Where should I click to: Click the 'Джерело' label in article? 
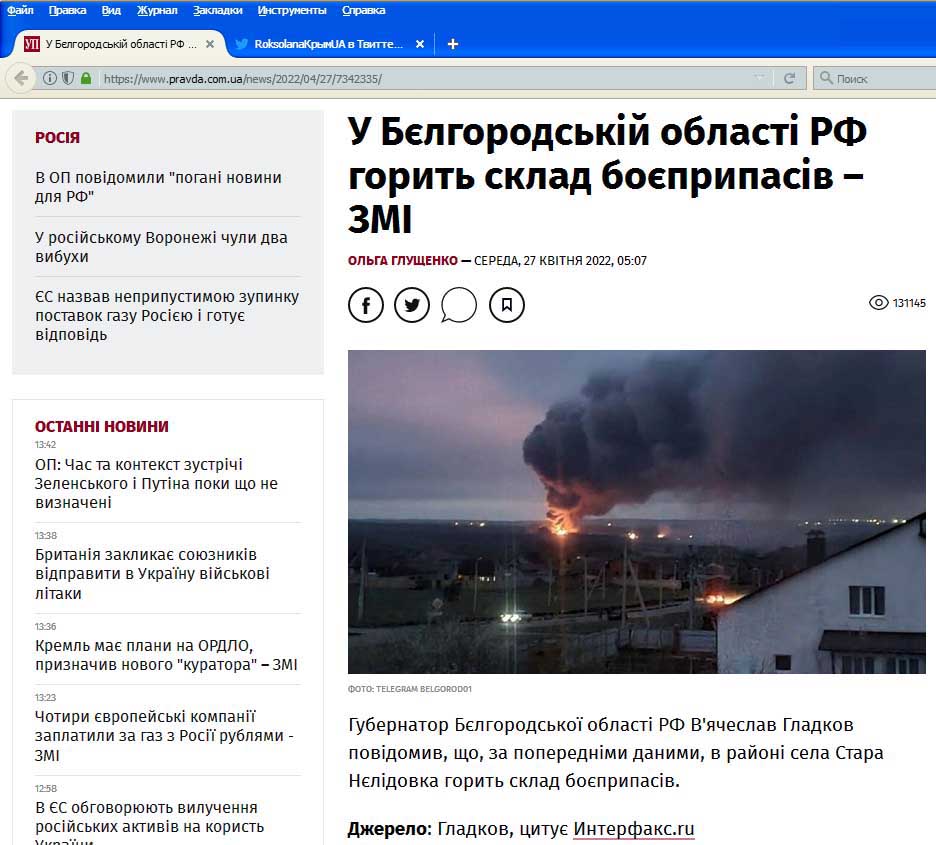(389, 828)
